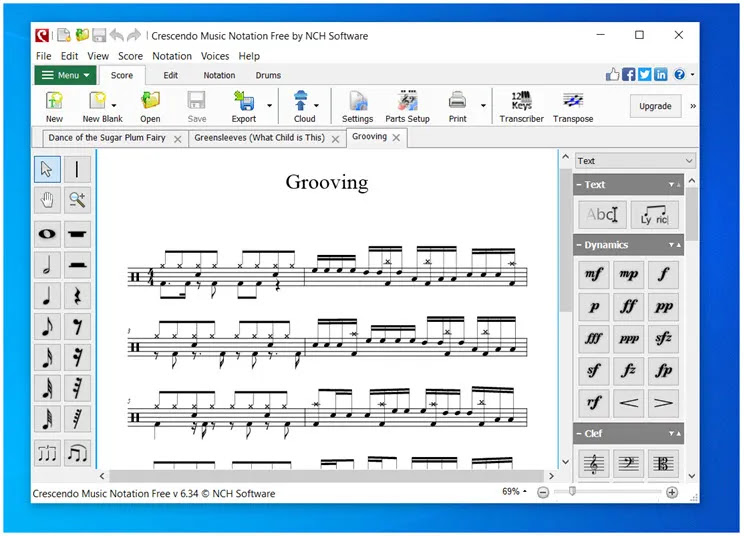Insert sforzando sfz dynamic
The width and height of the screenshot is (744, 536).
pos(663,339)
